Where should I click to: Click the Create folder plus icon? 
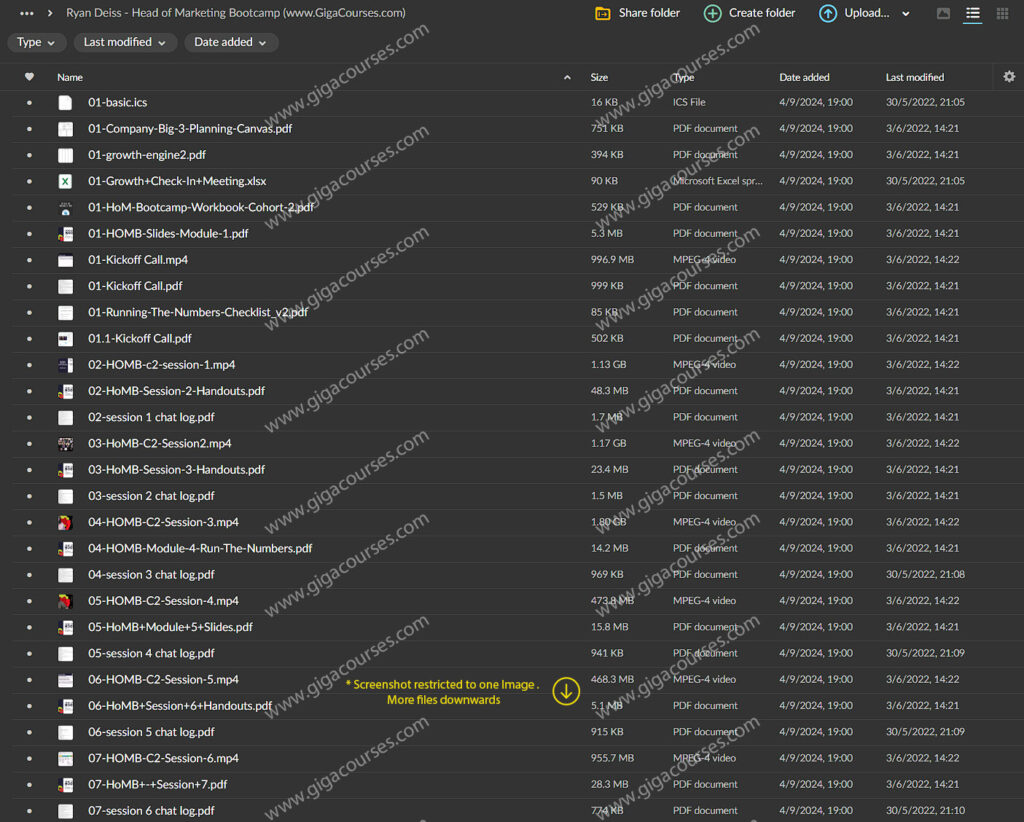pyautogui.click(x=712, y=13)
